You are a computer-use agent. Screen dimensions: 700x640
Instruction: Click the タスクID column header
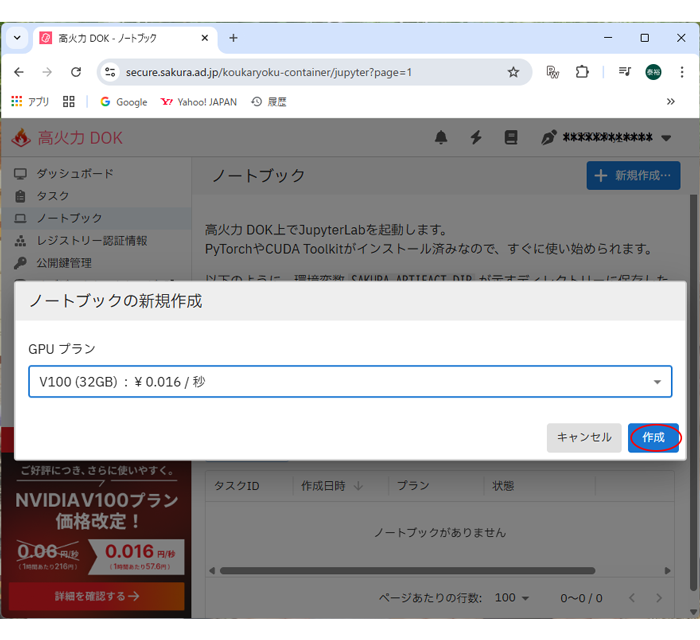tap(237, 486)
